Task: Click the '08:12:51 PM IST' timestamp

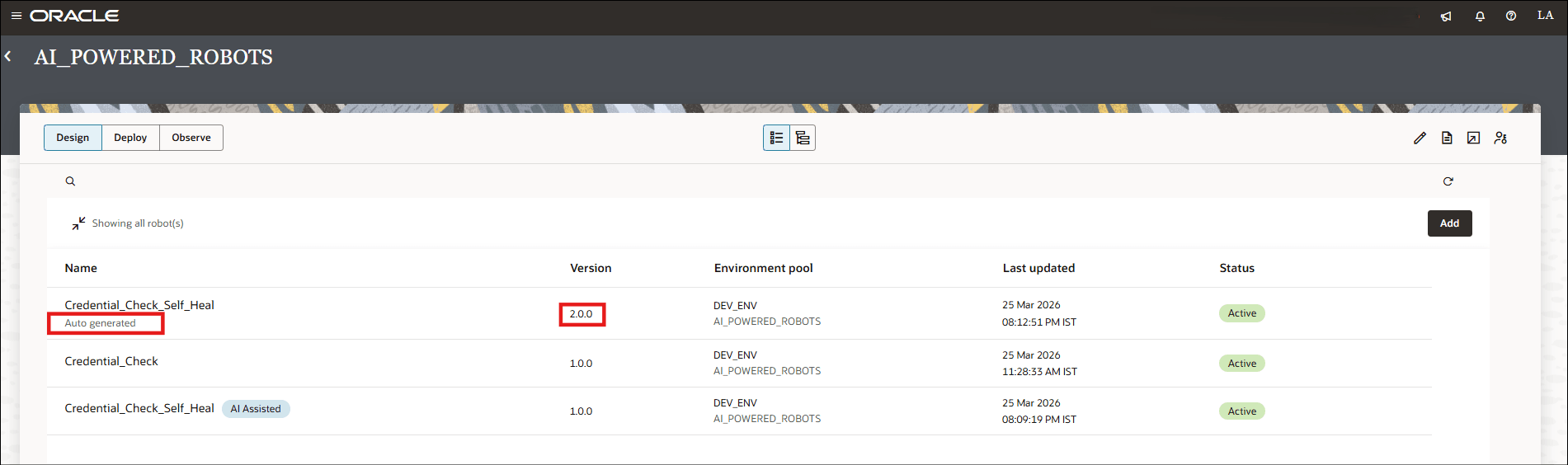Action: pyautogui.click(x=1039, y=322)
